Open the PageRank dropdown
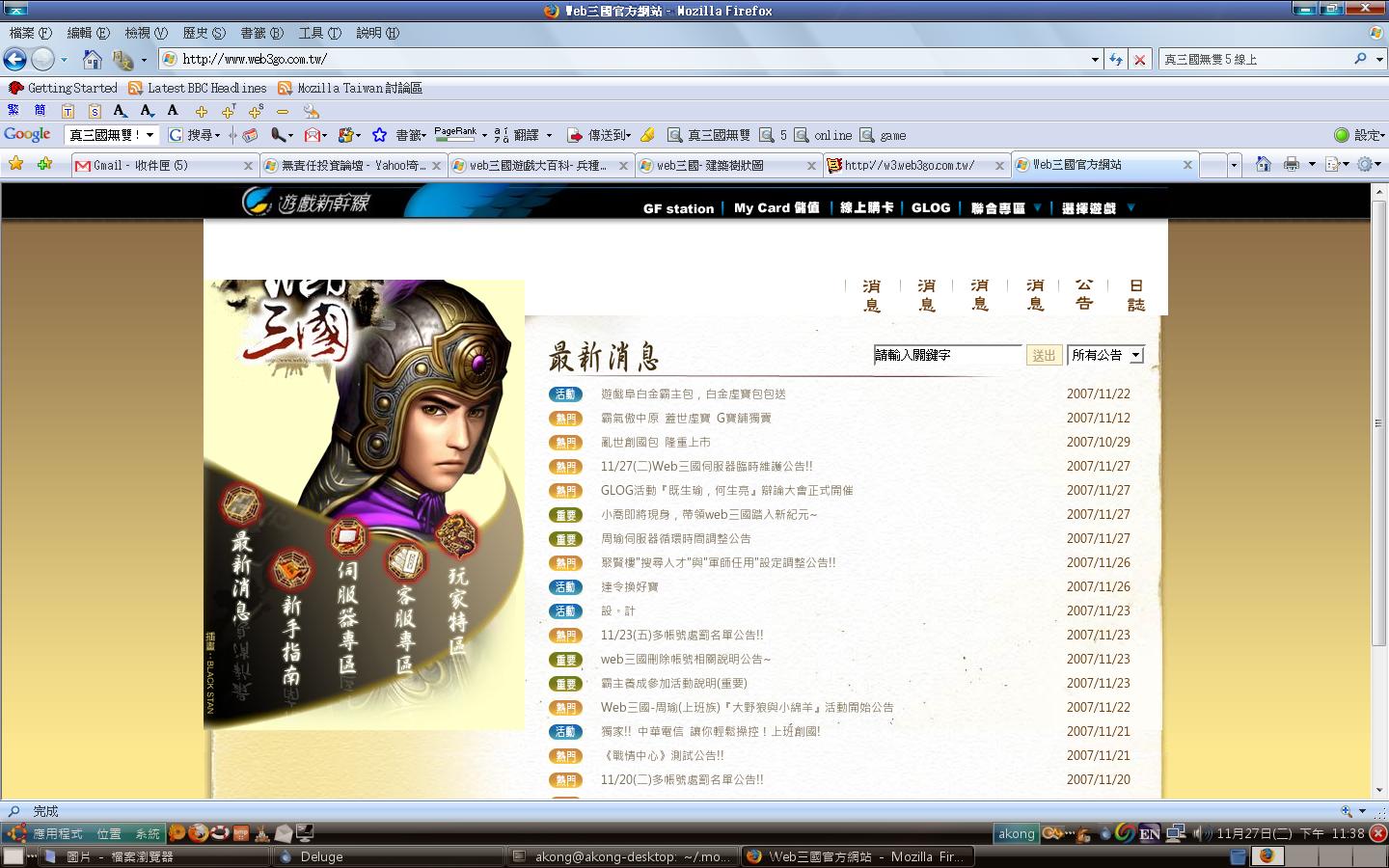 (484, 136)
